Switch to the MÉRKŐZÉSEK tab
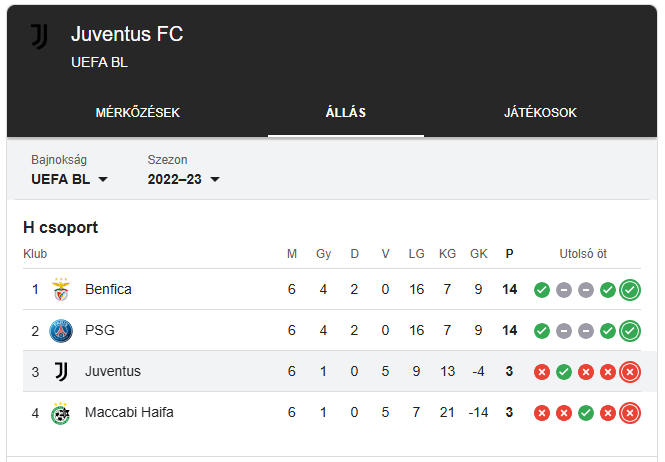665x462 pixels. tap(137, 113)
